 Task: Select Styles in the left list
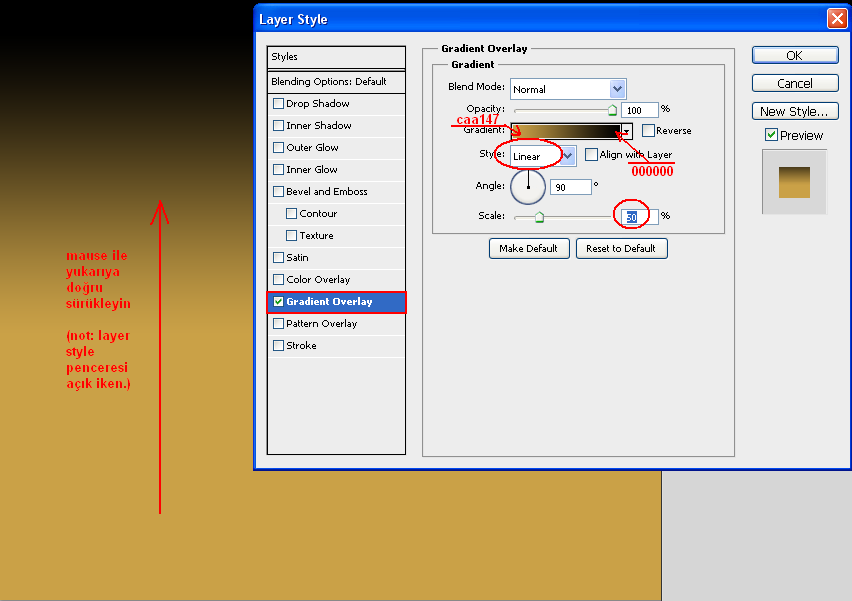tap(336, 57)
